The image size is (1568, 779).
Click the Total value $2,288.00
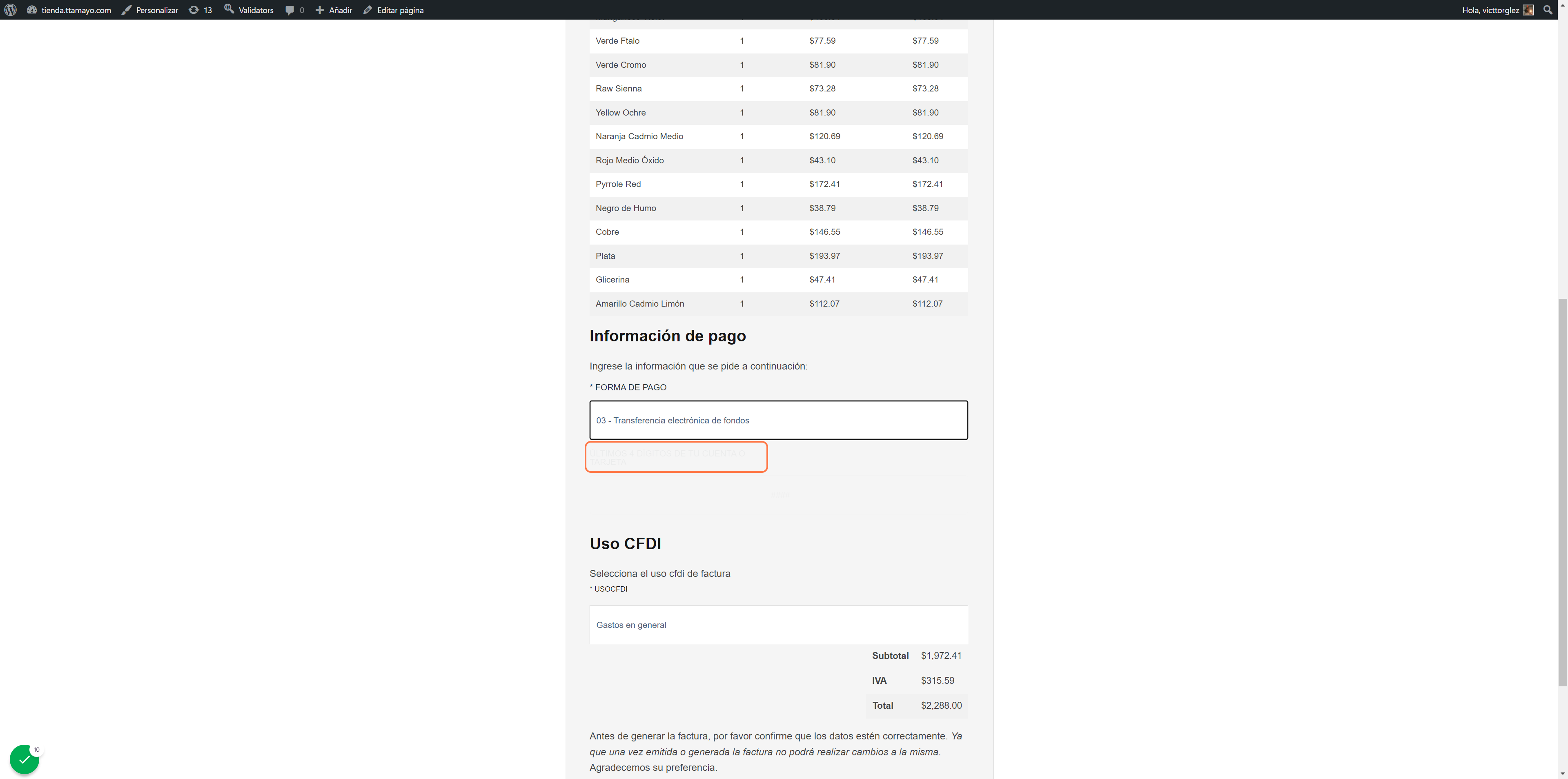(x=941, y=706)
